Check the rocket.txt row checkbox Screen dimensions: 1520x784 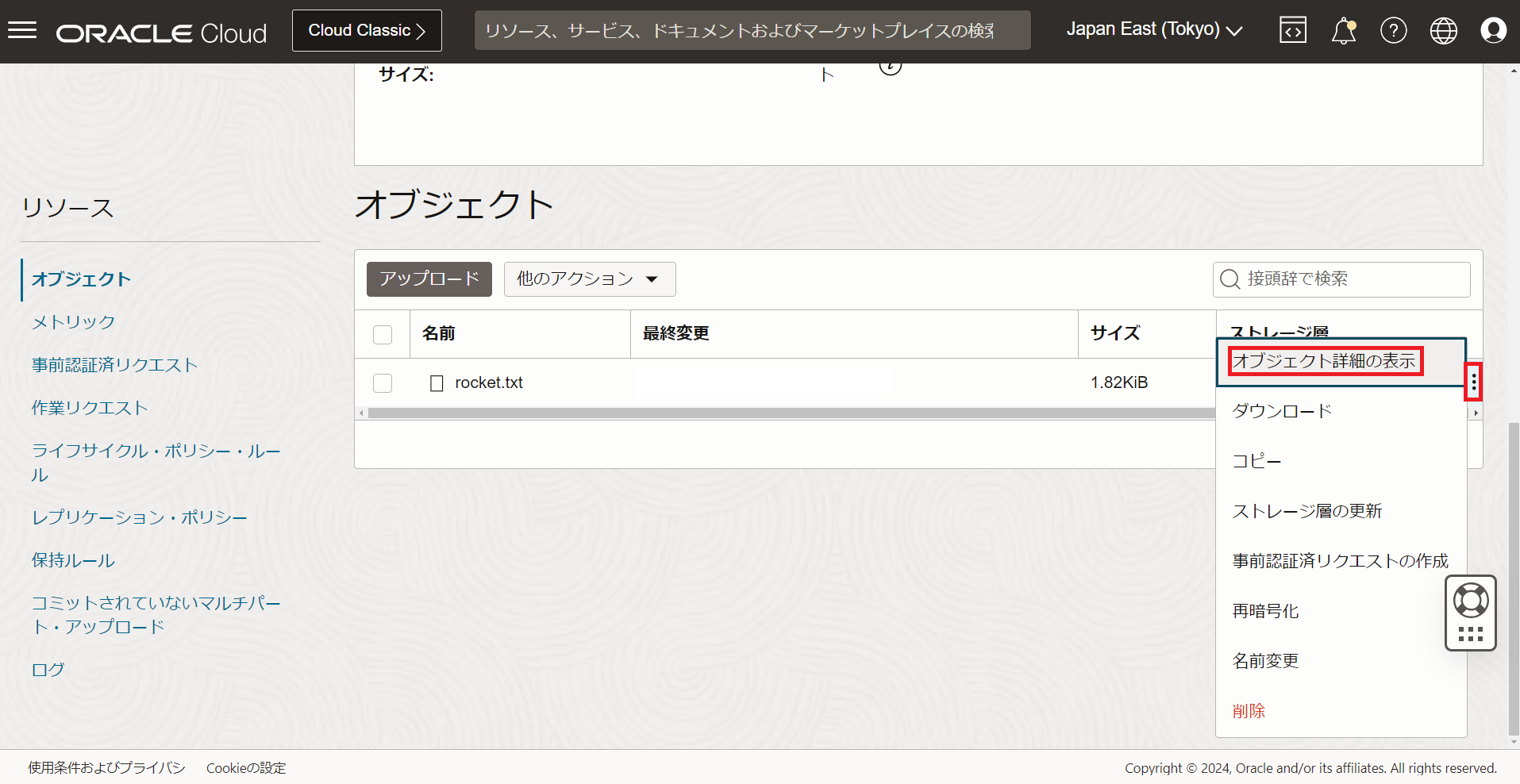(382, 382)
